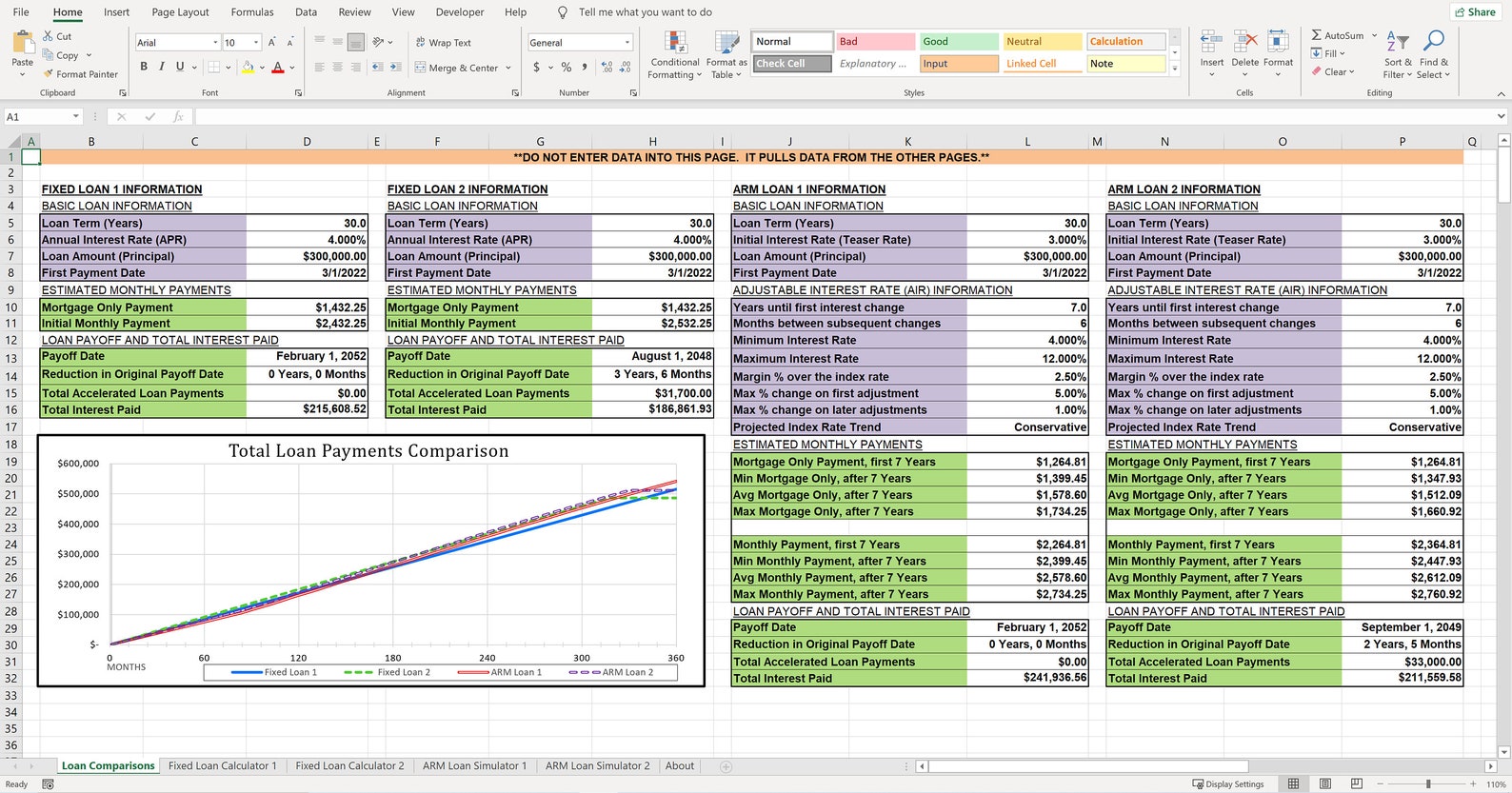Collapse the ribbon with chevron
1512x793 pixels.
(x=1502, y=93)
